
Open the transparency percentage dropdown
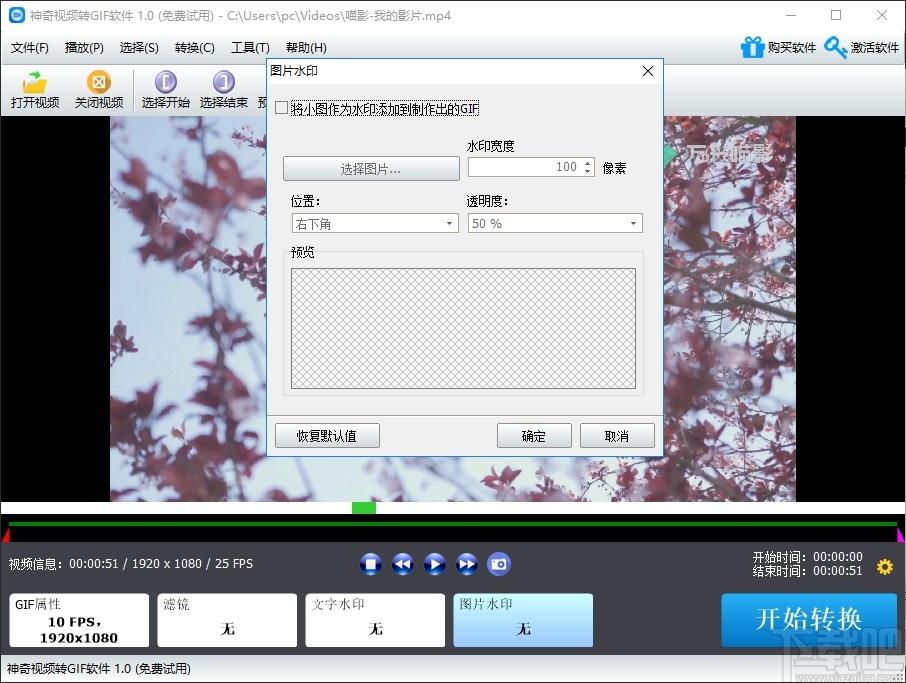click(x=555, y=224)
